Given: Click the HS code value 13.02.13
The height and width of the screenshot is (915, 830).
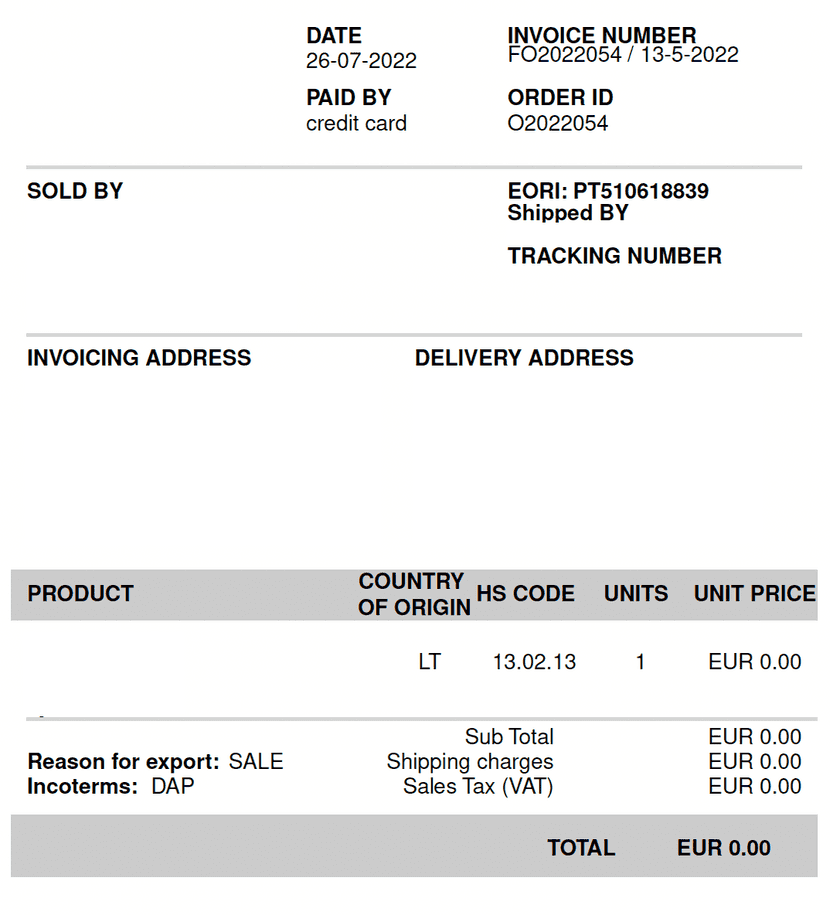Looking at the screenshot, I should [534, 662].
